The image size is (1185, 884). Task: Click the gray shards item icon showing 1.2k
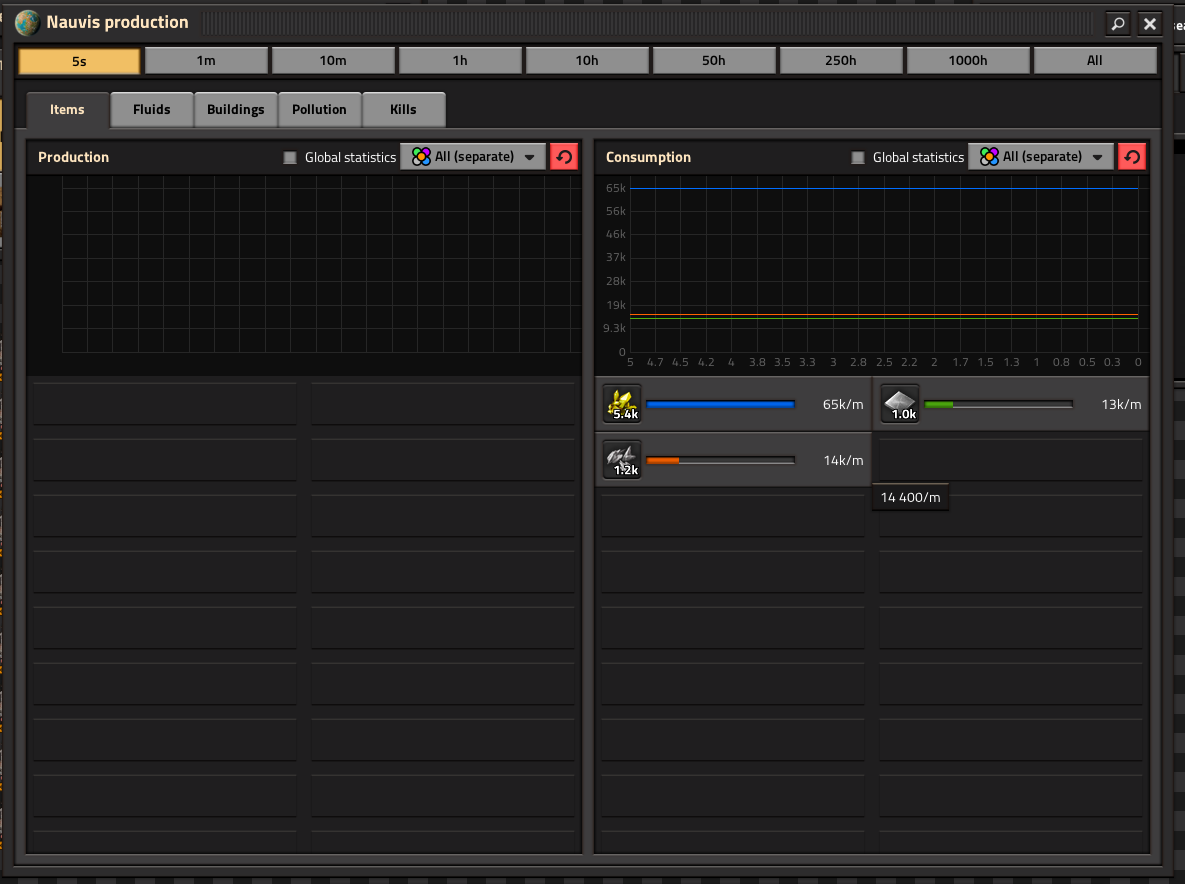click(622, 460)
